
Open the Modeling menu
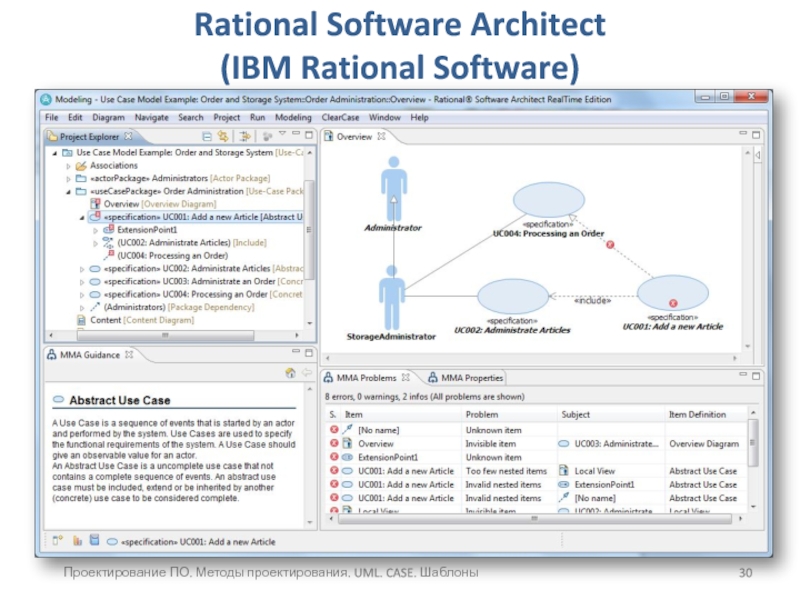[x=293, y=117]
